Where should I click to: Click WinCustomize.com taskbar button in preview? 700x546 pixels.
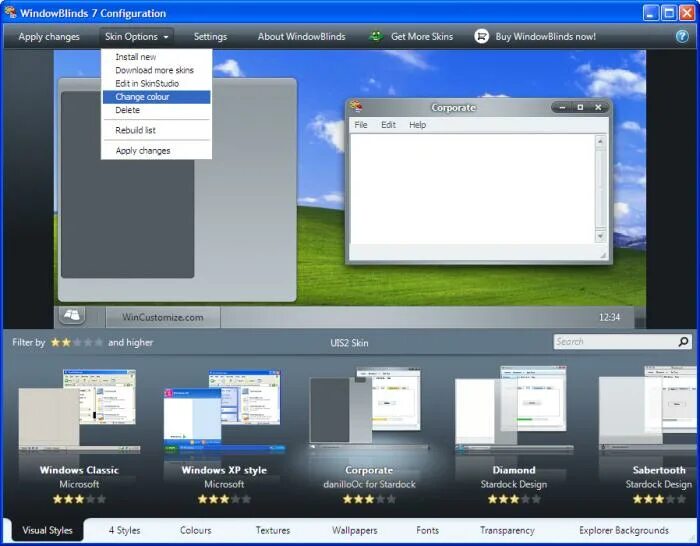click(163, 317)
